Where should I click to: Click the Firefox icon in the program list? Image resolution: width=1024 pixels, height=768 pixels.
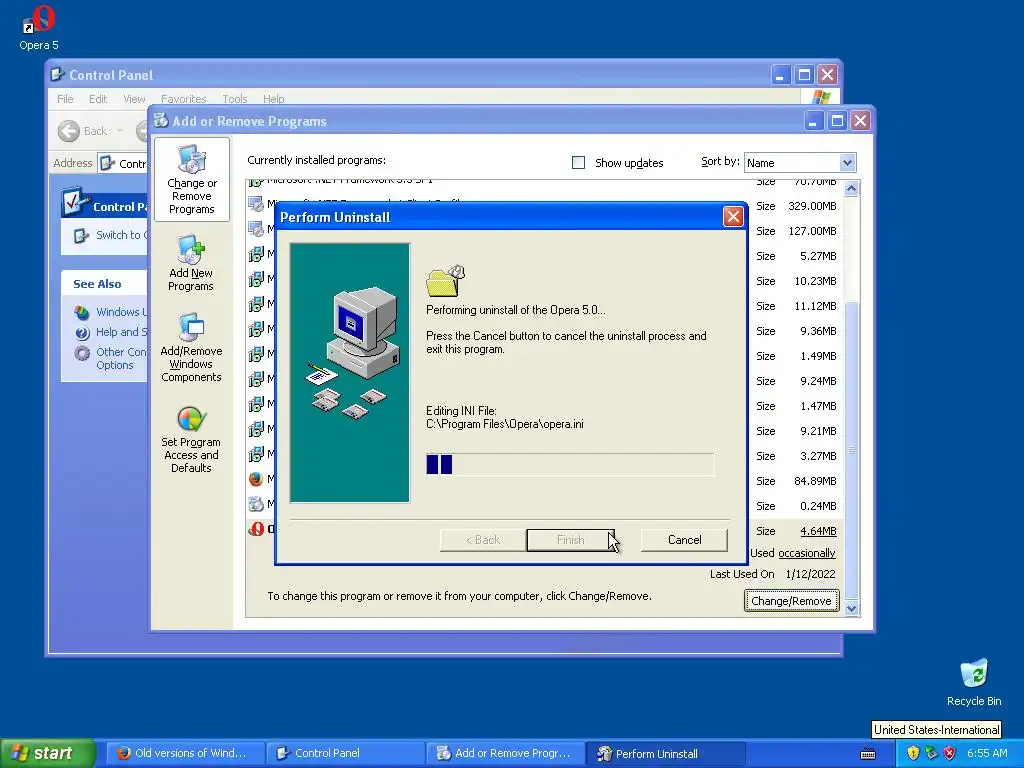click(256, 479)
